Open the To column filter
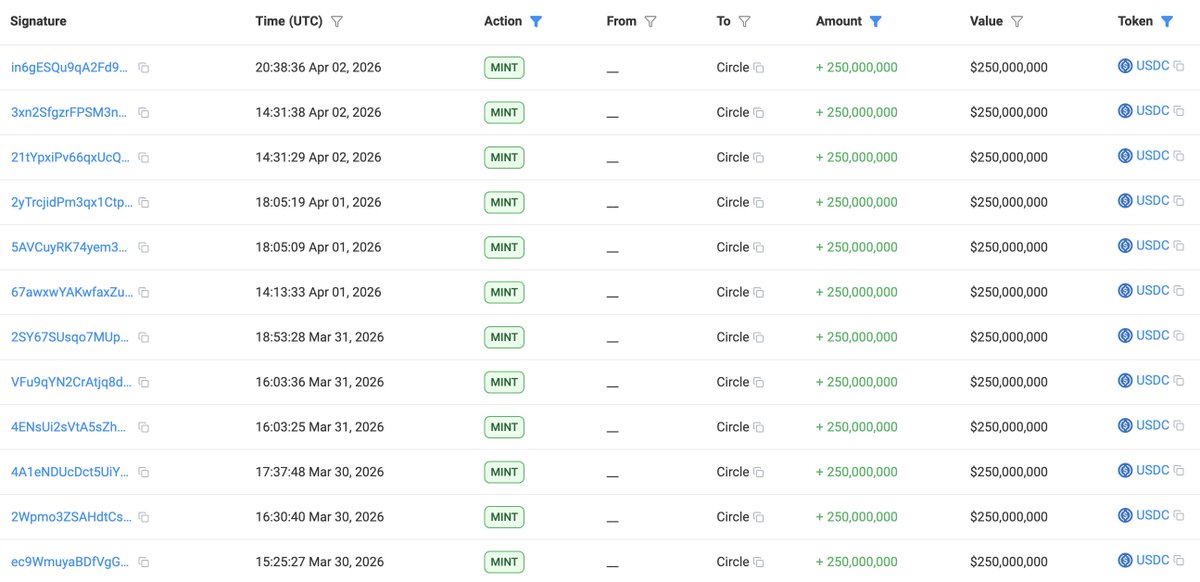 (745, 21)
